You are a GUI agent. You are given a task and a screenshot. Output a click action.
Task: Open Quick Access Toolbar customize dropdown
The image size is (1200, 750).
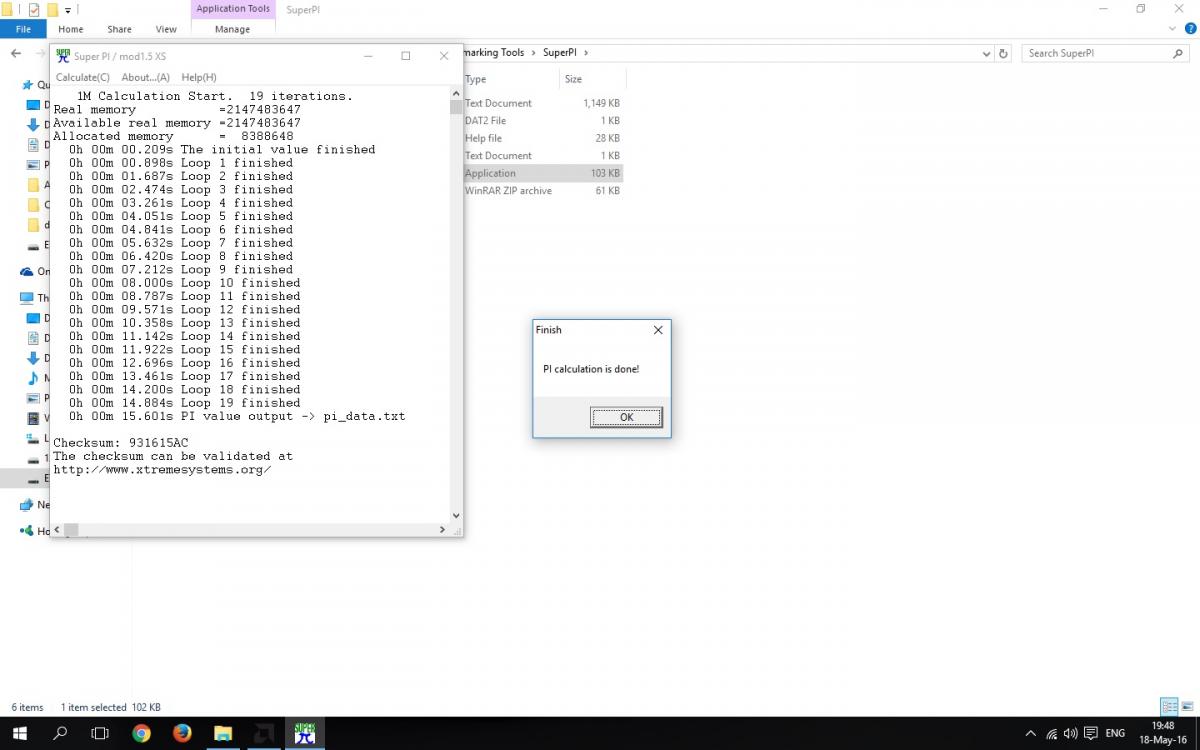68,9
